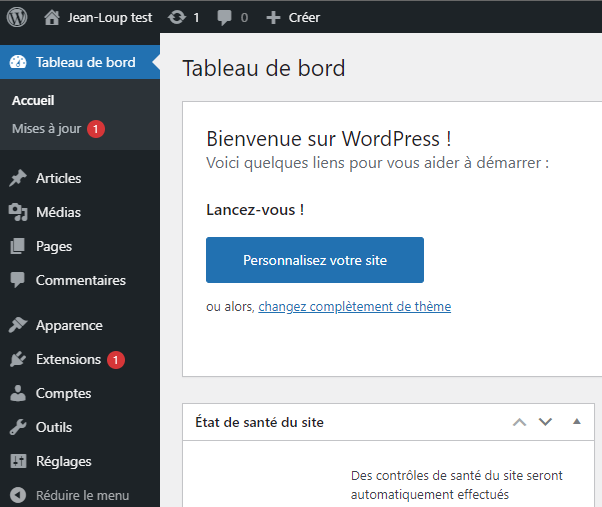The width and height of the screenshot is (602, 507).
Task: Click the Extensions plug icon
Action: [x=18, y=359]
